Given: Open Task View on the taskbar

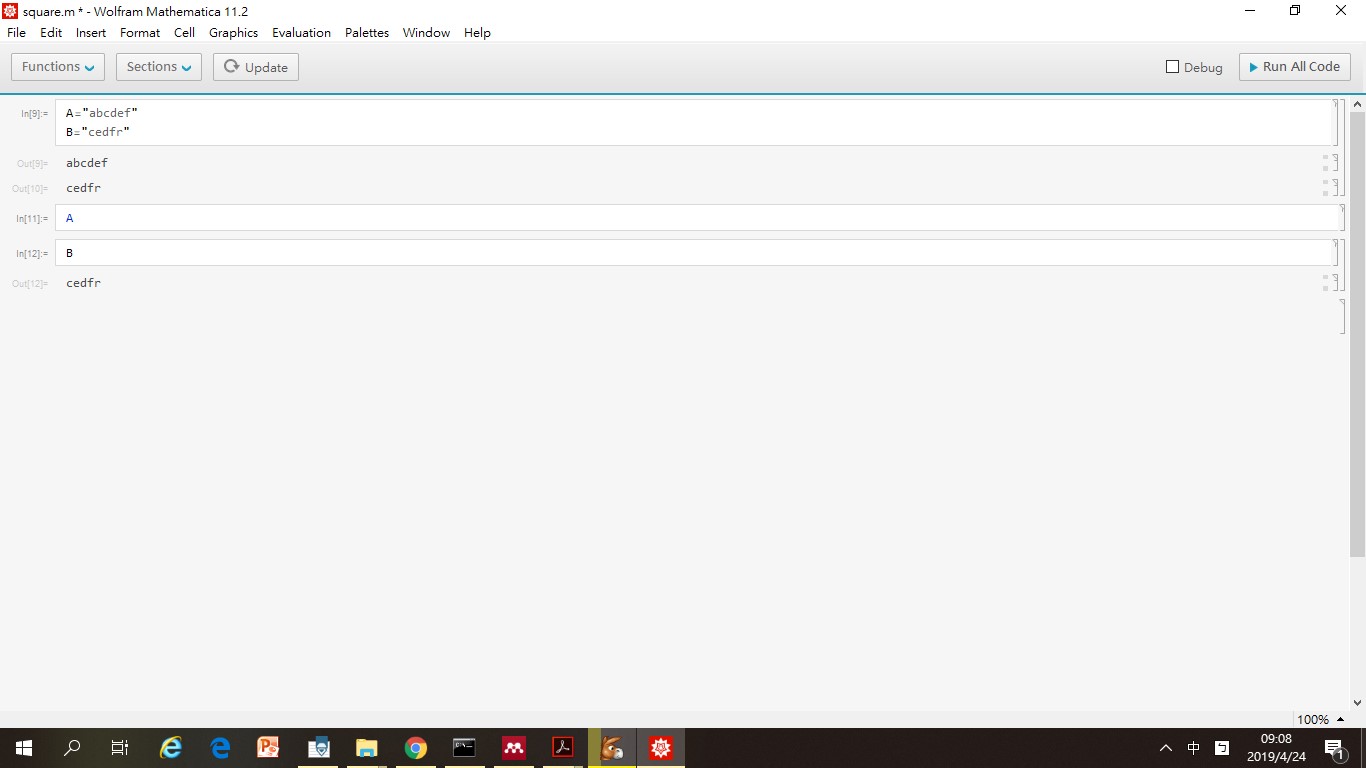Looking at the screenshot, I should 120,747.
